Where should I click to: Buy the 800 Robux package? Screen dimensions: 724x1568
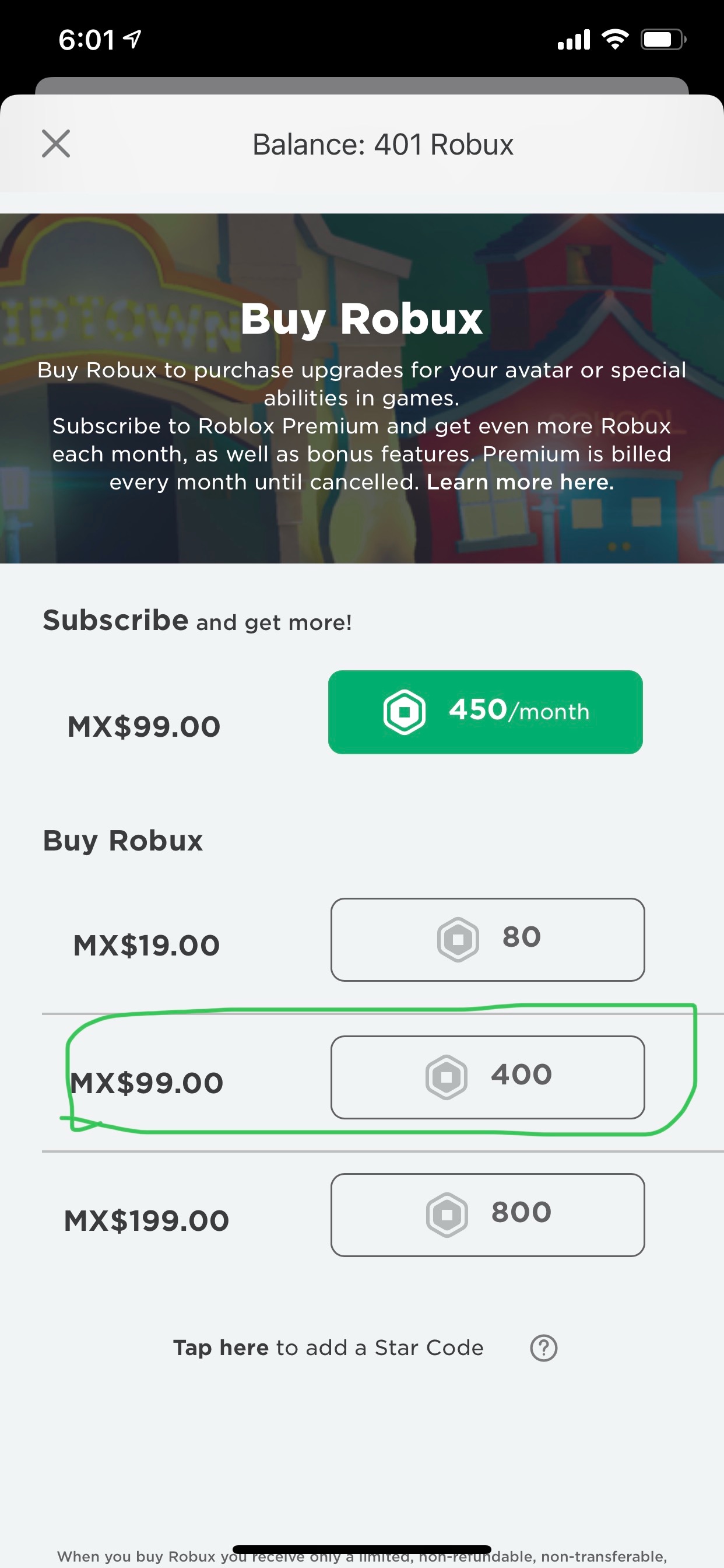(487, 1214)
